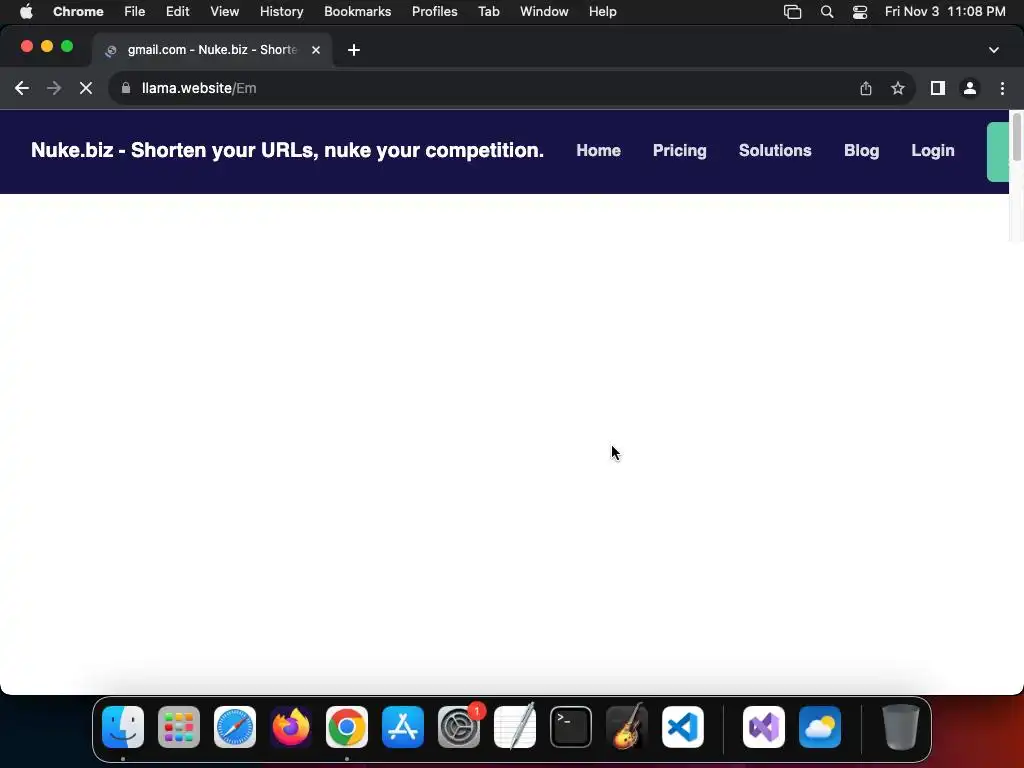Open the Edit menu
Image resolution: width=1024 pixels, height=768 pixels.
click(178, 12)
